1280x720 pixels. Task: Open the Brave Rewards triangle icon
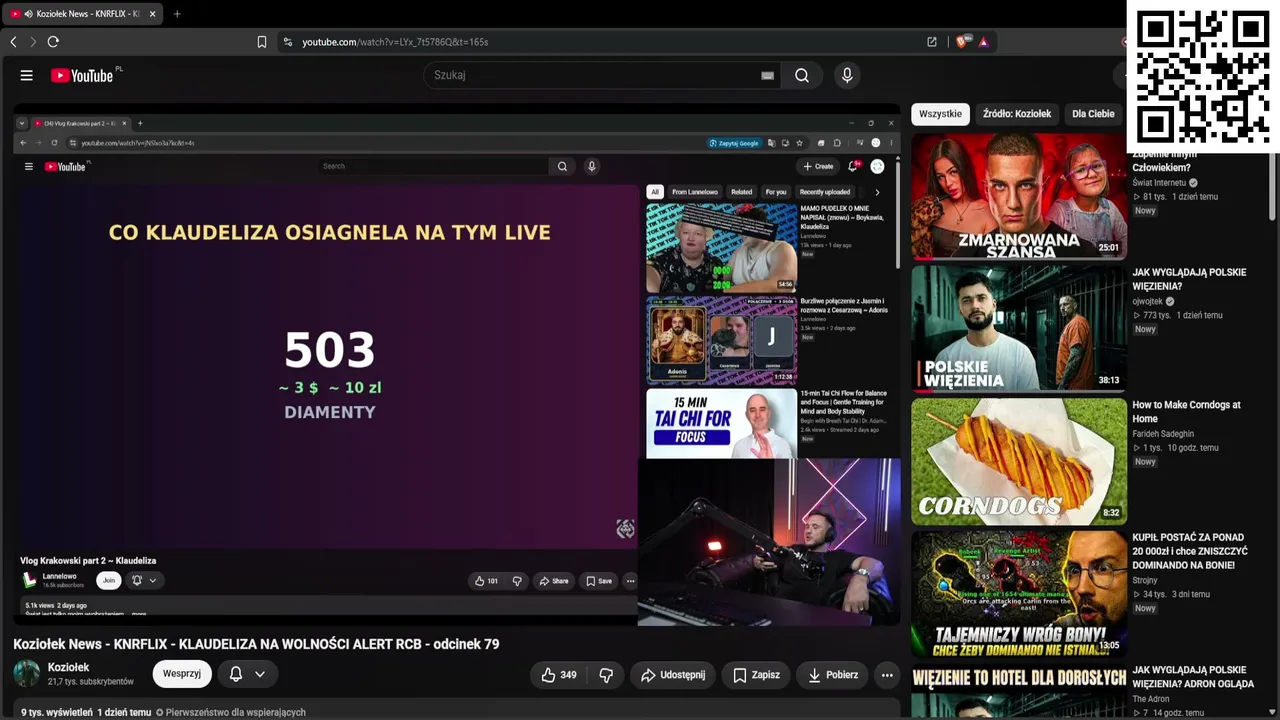point(984,42)
